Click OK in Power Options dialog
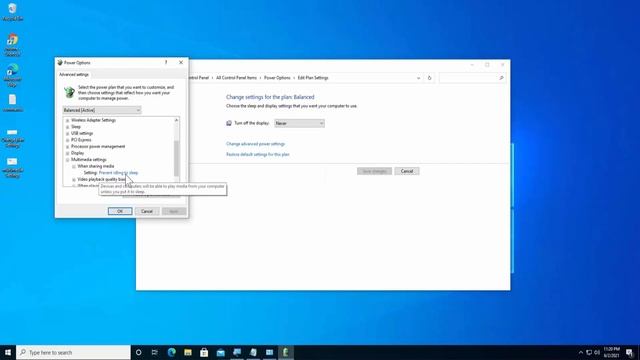Image resolution: width=640 pixels, height=360 pixels. 120,211
